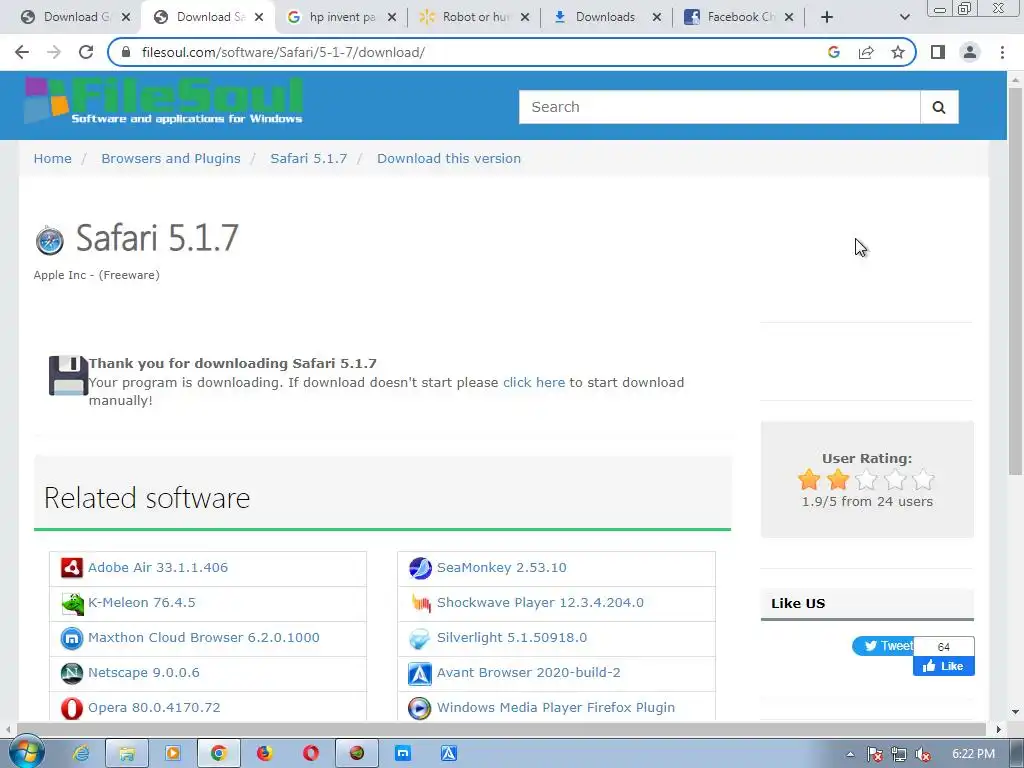1024x768 pixels.
Task: Bookmark this page with star icon
Action: (x=898, y=52)
